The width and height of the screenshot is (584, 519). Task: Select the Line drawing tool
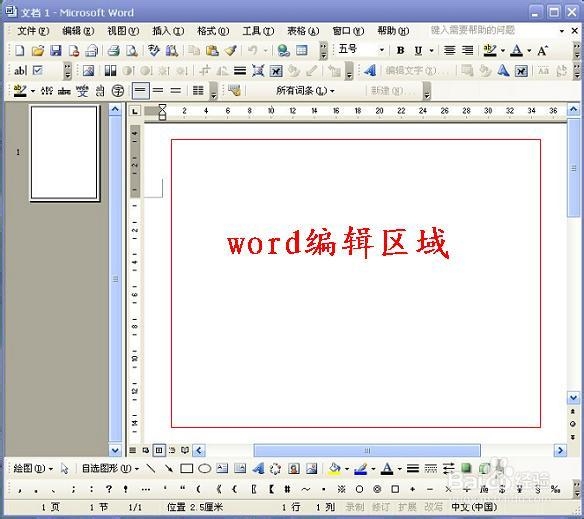pyautogui.click(x=151, y=468)
